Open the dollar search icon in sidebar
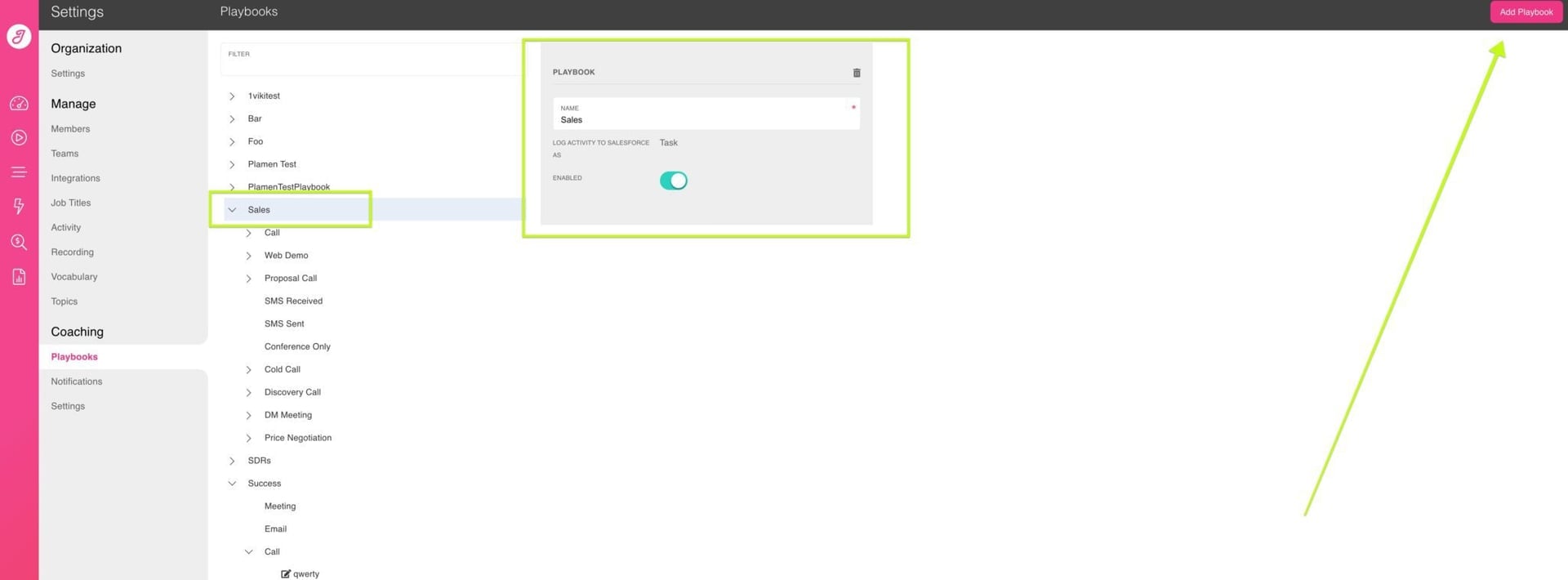1568x580 pixels. point(19,242)
